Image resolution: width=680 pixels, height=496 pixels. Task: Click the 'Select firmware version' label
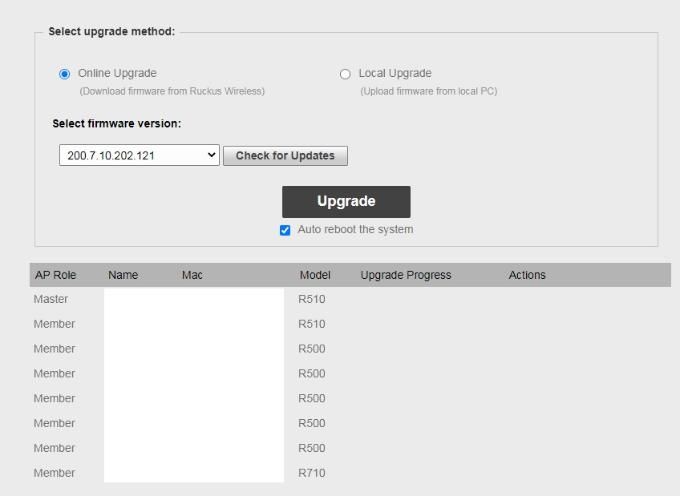116,124
